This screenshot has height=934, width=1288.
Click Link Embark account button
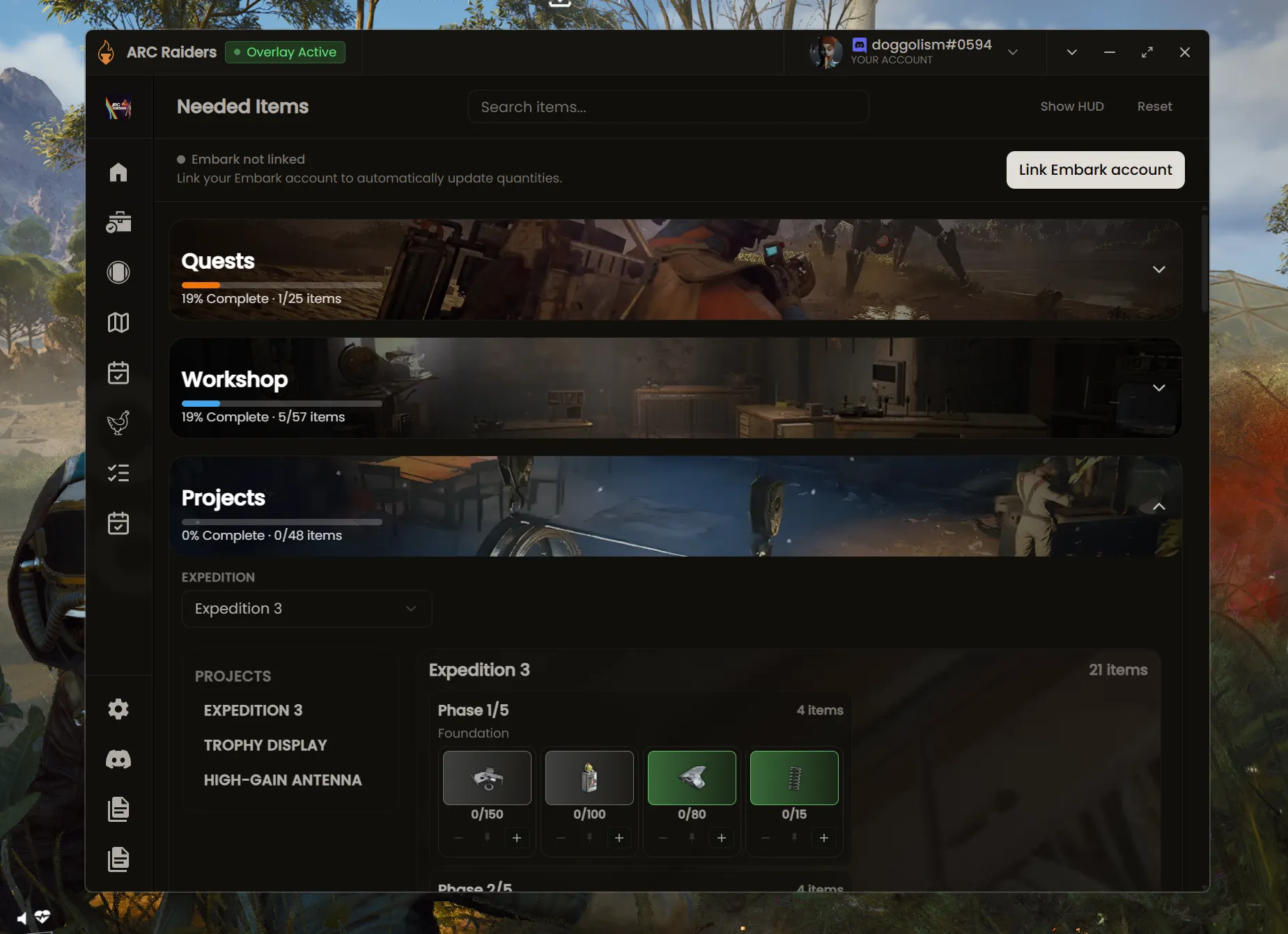[x=1095, y=170]
